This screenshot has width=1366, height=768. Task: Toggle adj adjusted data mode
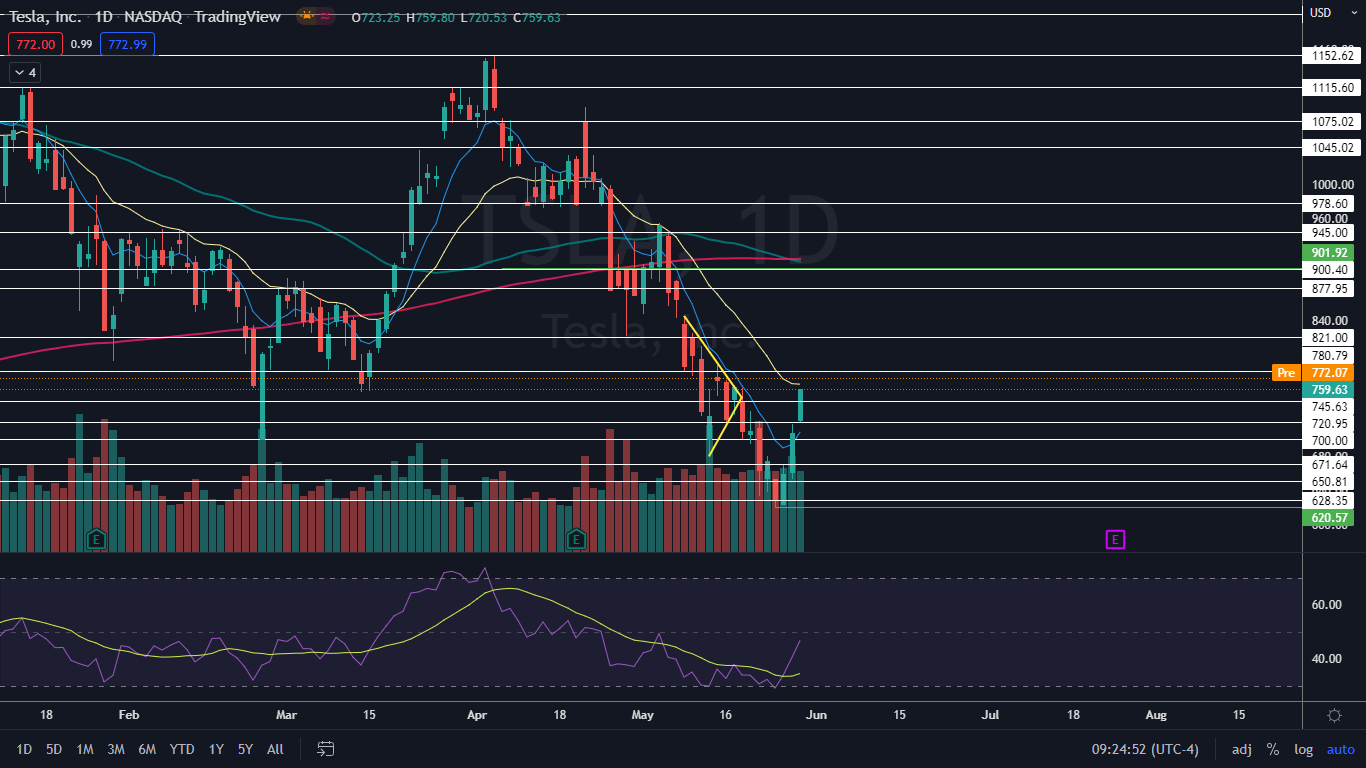pos(1241,749)
